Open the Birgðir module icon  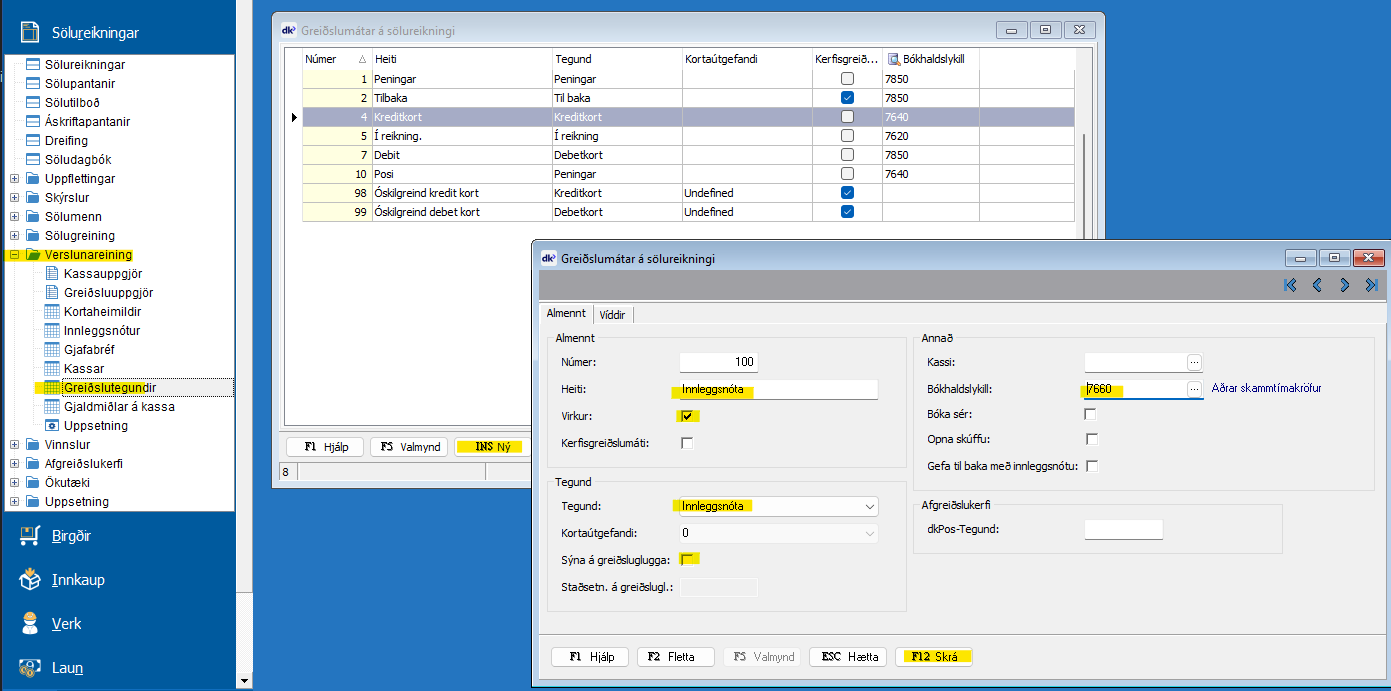click(x=30, y=536)
